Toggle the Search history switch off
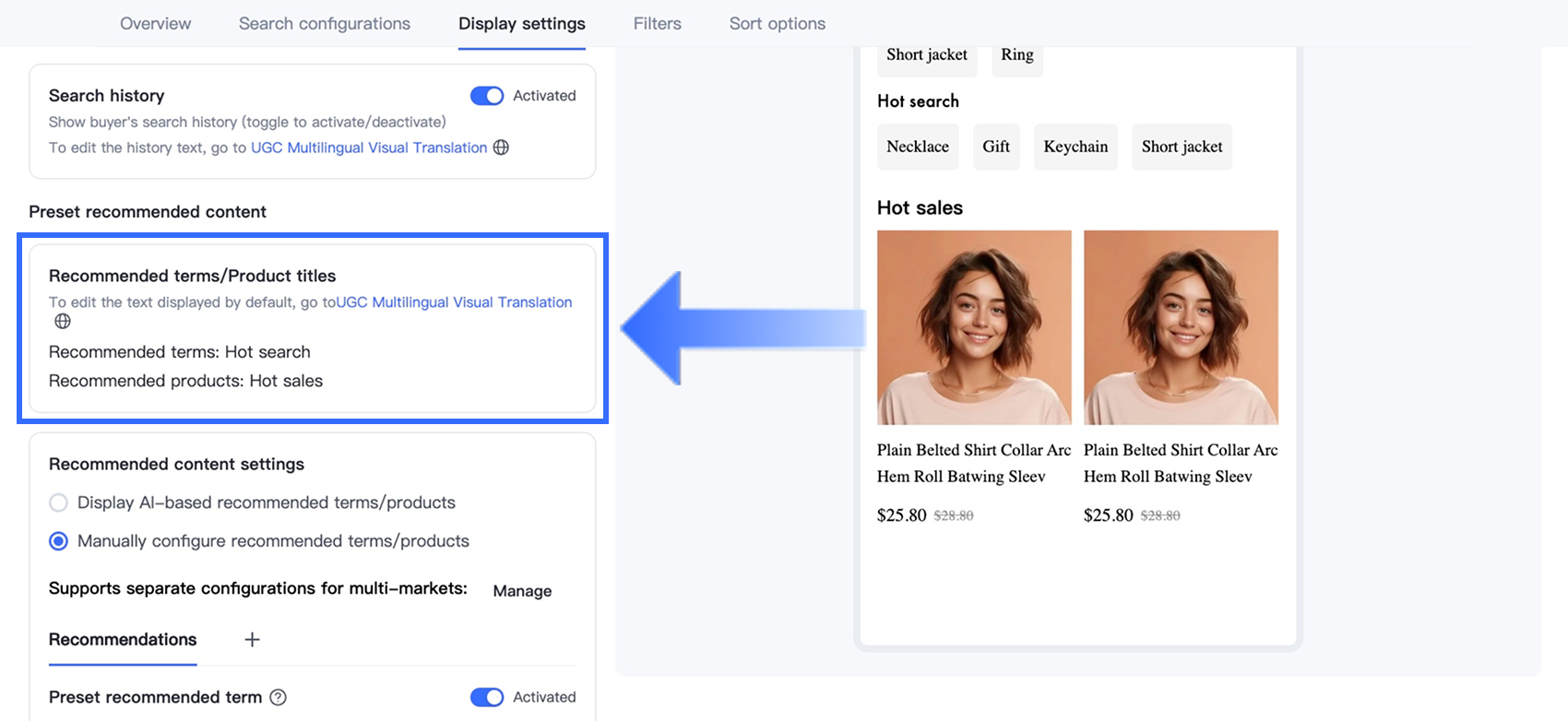 click(487, 96)
